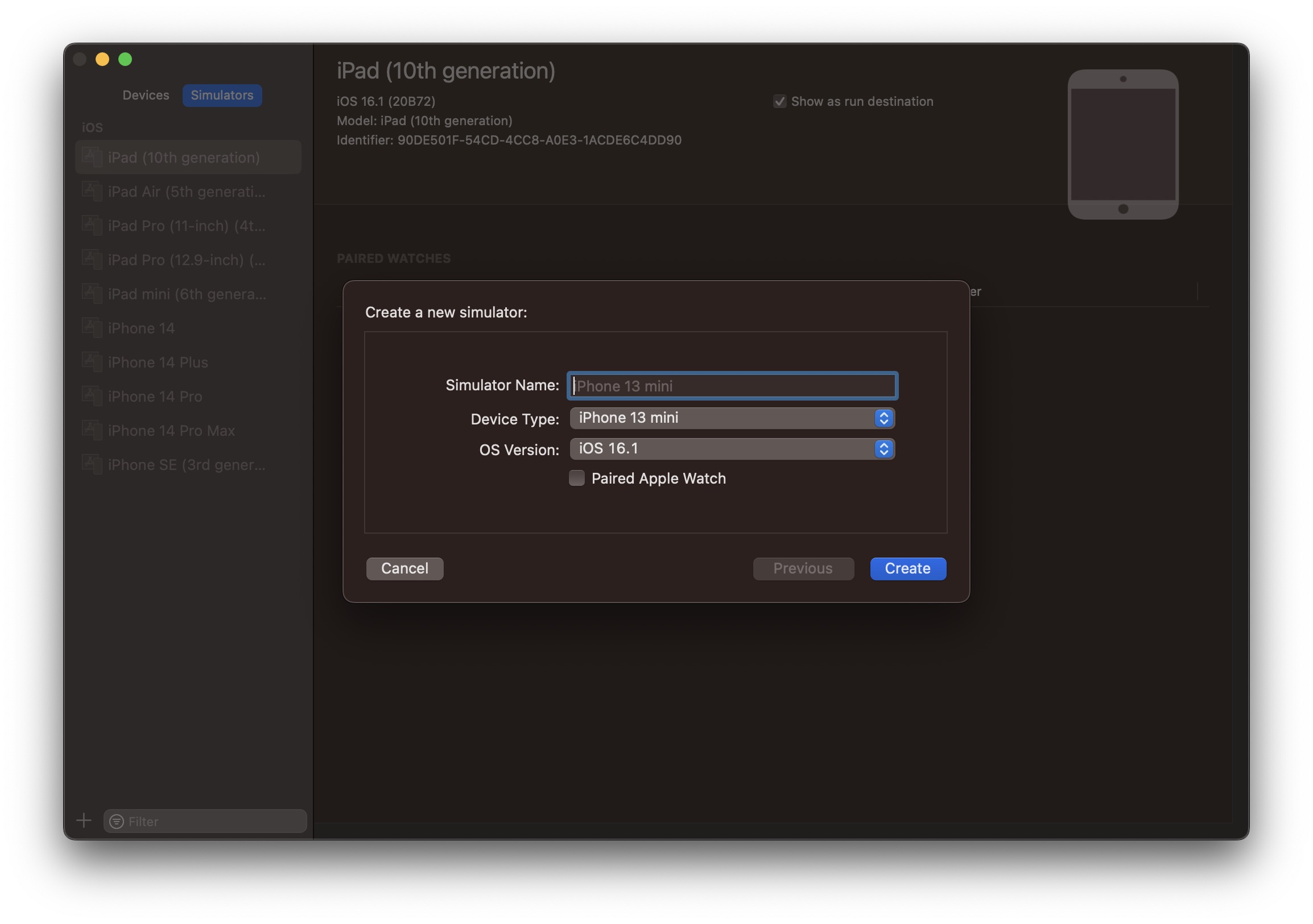Switch to the Simulators tab
The image size is (1313, 924).
(222, 95)
